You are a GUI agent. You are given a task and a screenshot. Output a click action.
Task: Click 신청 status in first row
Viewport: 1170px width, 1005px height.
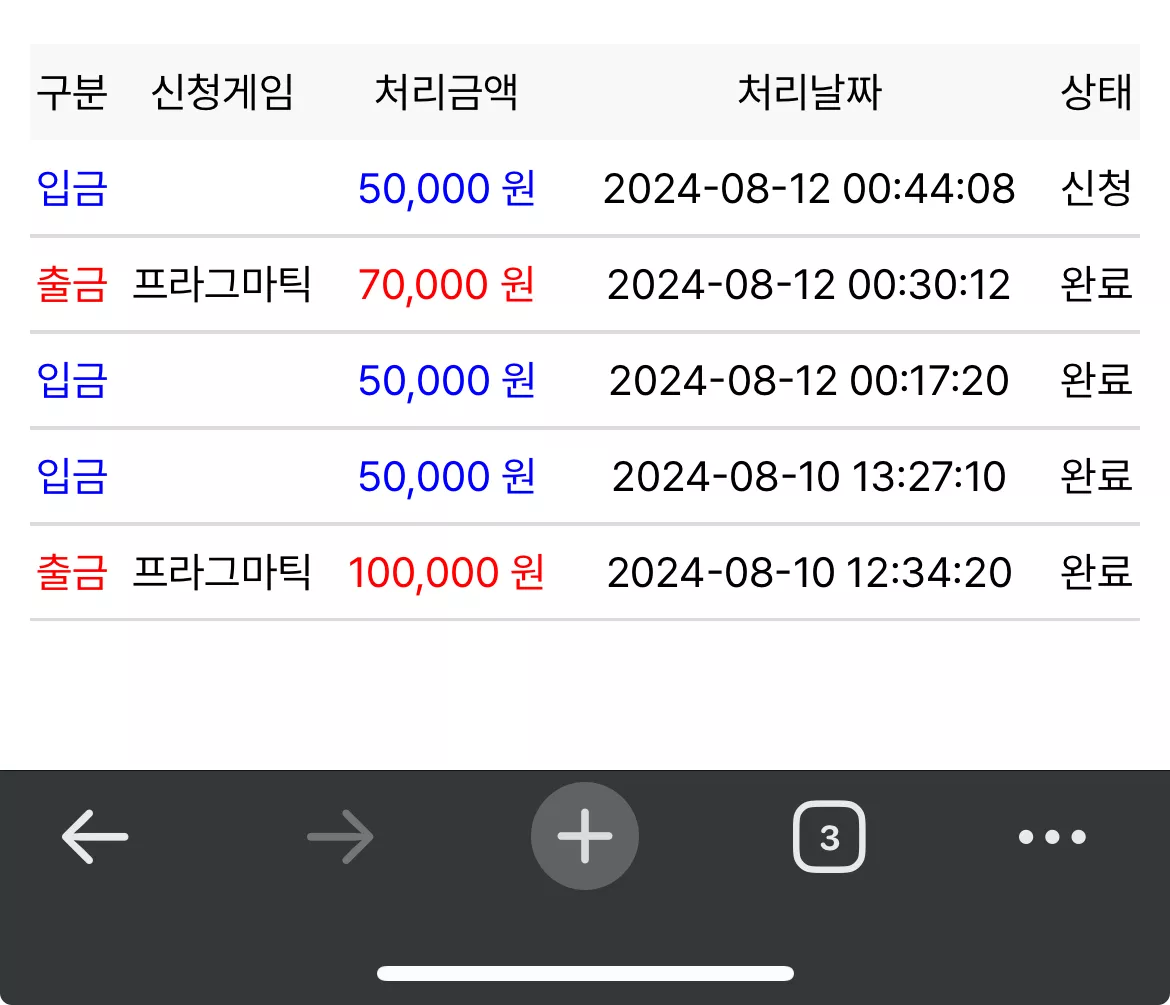(1096, 188)
